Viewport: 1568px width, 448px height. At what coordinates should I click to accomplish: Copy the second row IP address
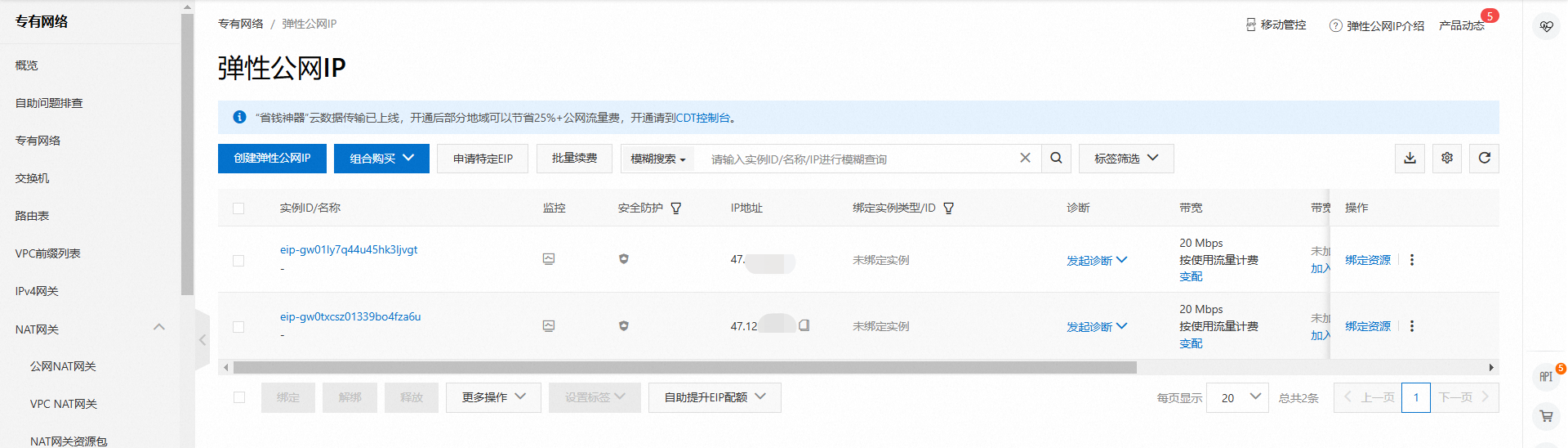coord(804,325)
